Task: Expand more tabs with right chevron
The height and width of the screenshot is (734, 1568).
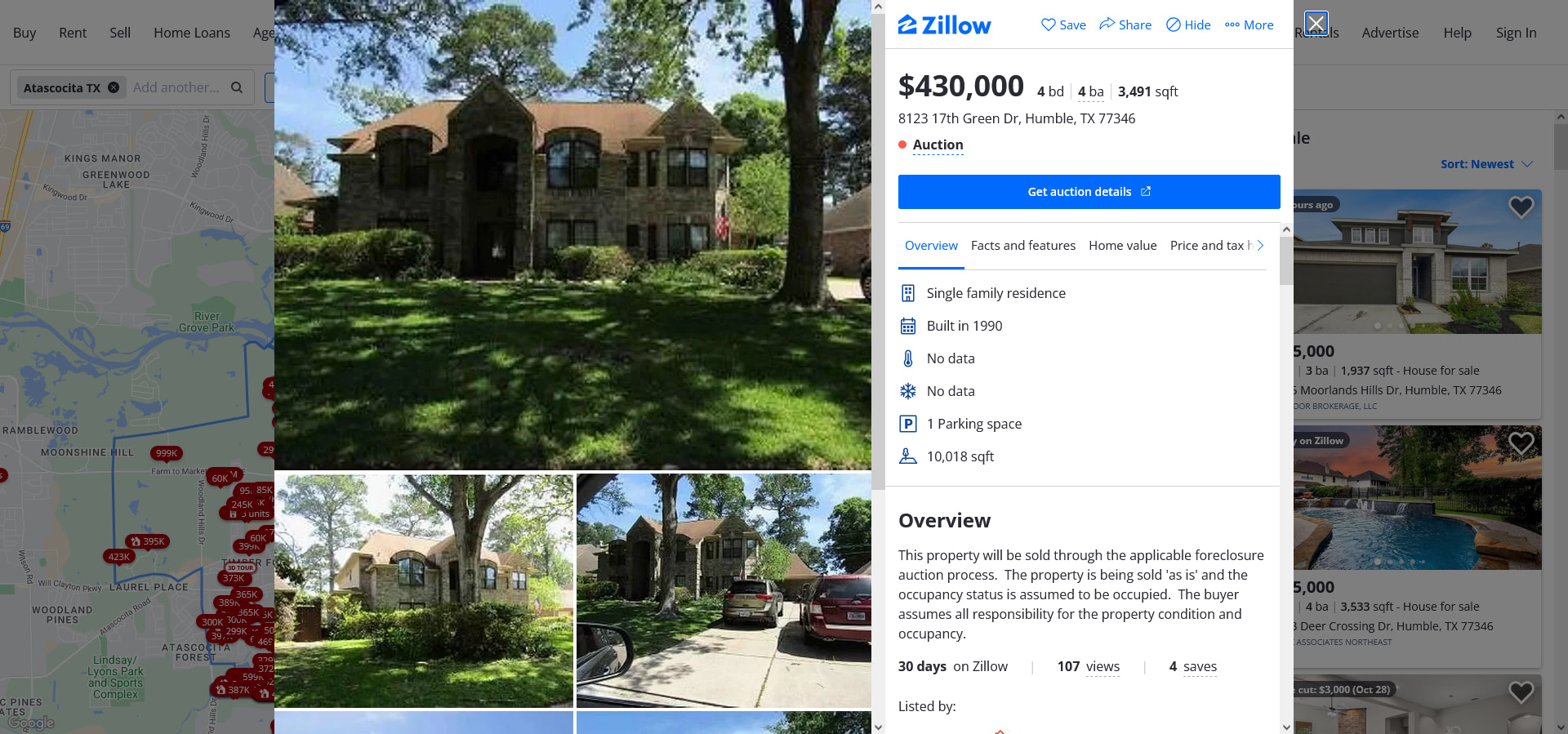Action: pos(1260,245)
